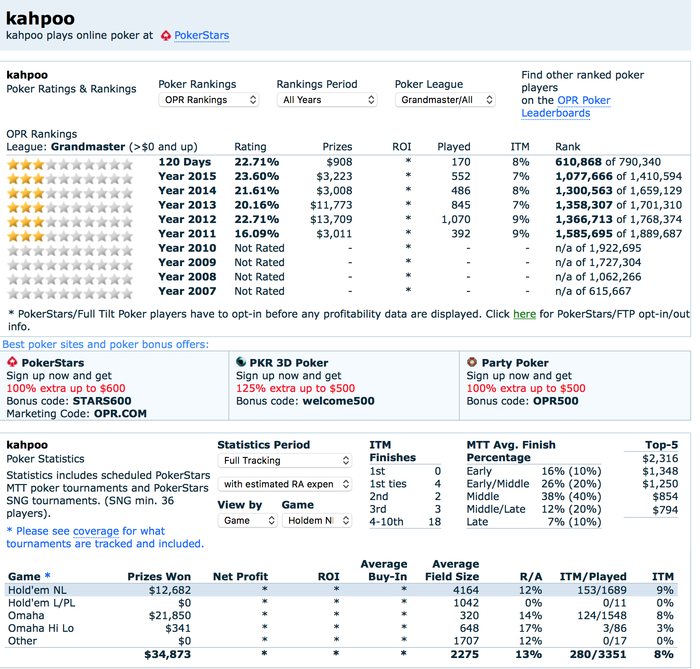The width and height of the screenshot is (700, 669).
Task: Open the View by dropdown showing Game
Action: [247, 520]
